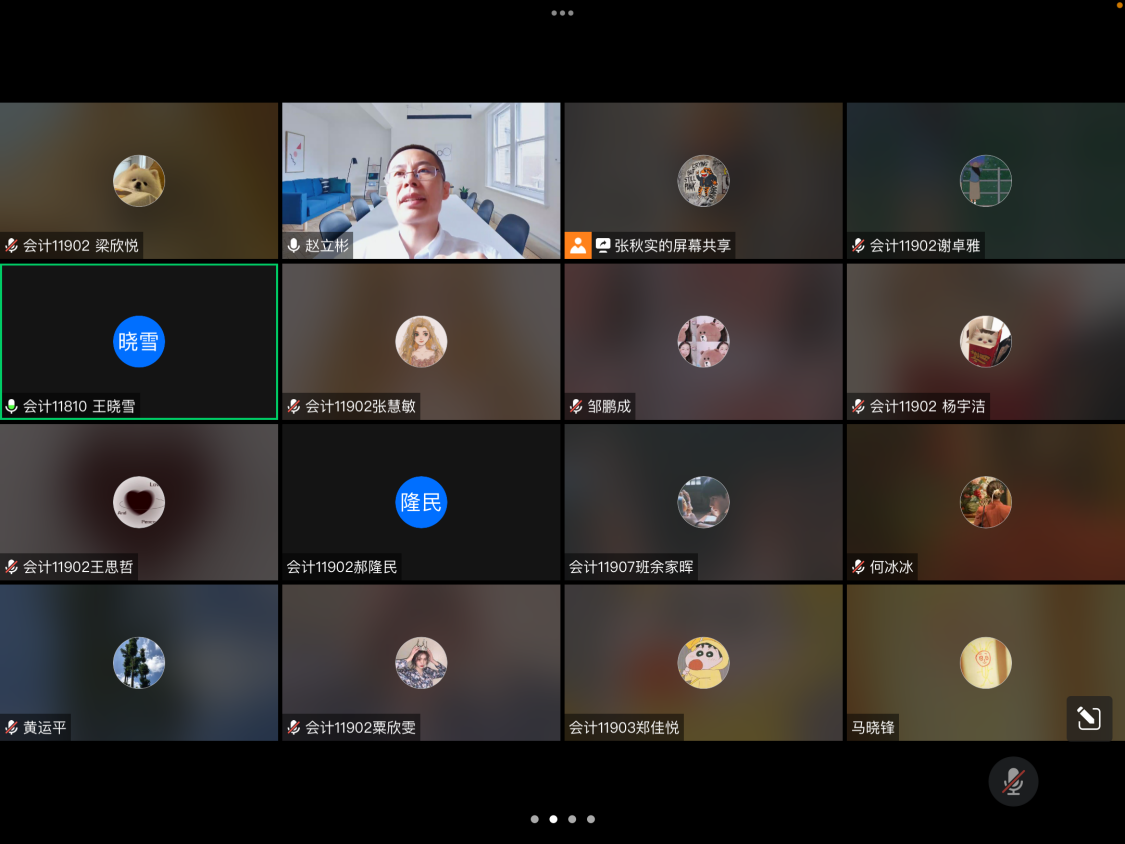Click the orange host icon beside 张秋实
Image resolution: width=1125 pixels, height=844 pixels.
click(x=578, y=245)
